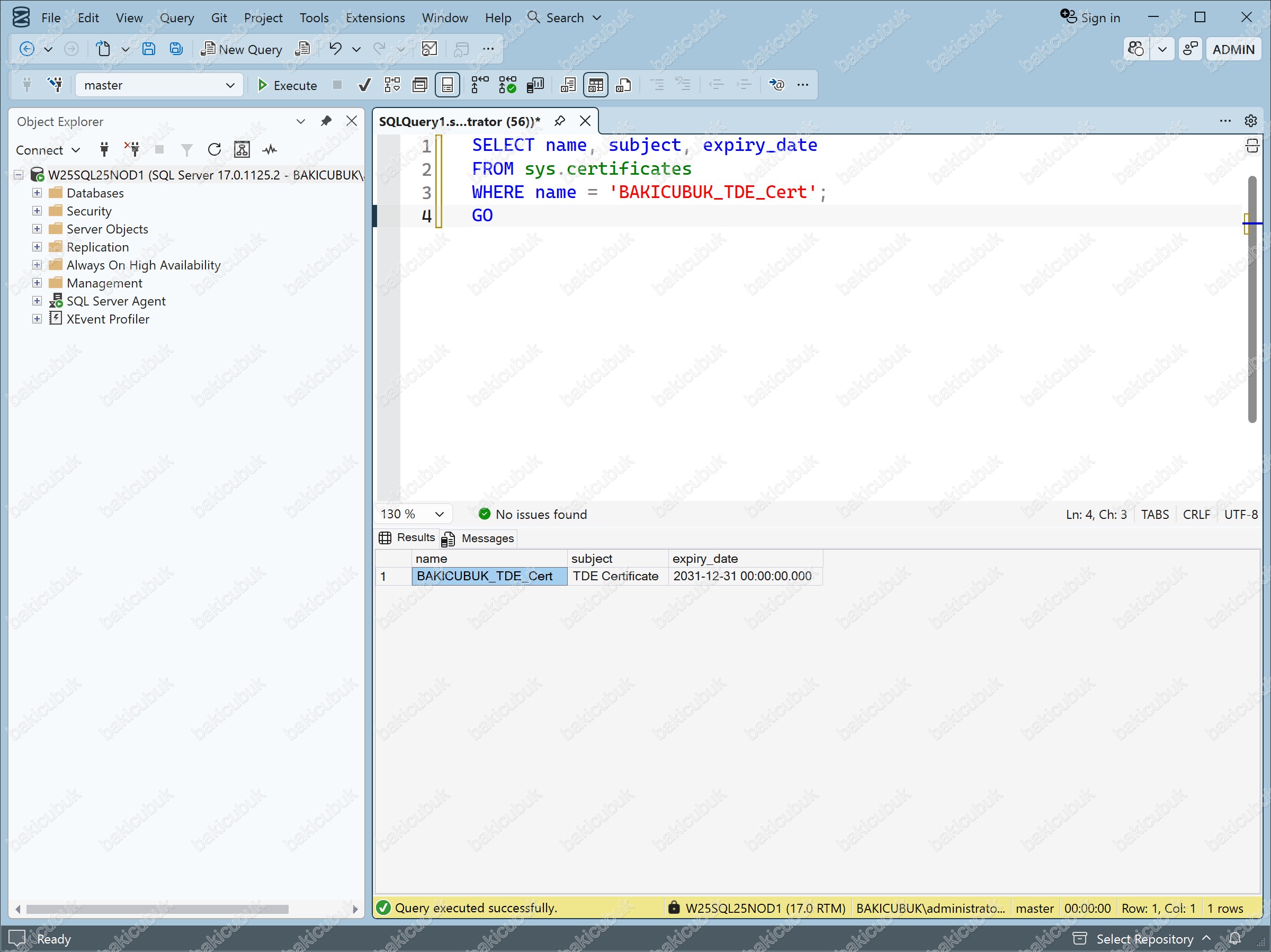Display estimated execution plan icon
This screenshot has height=952, width=1271.
click(x=392, y=85)
